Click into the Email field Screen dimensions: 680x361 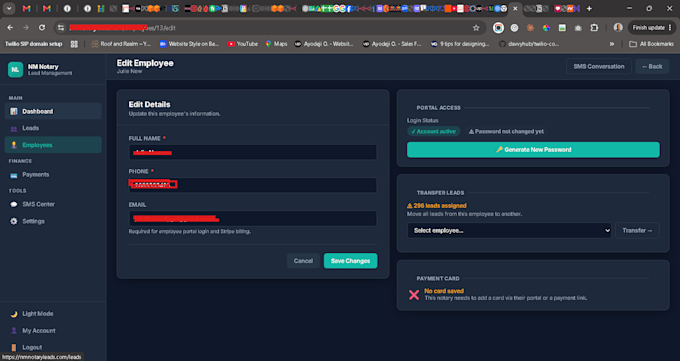tap(253, 218)
